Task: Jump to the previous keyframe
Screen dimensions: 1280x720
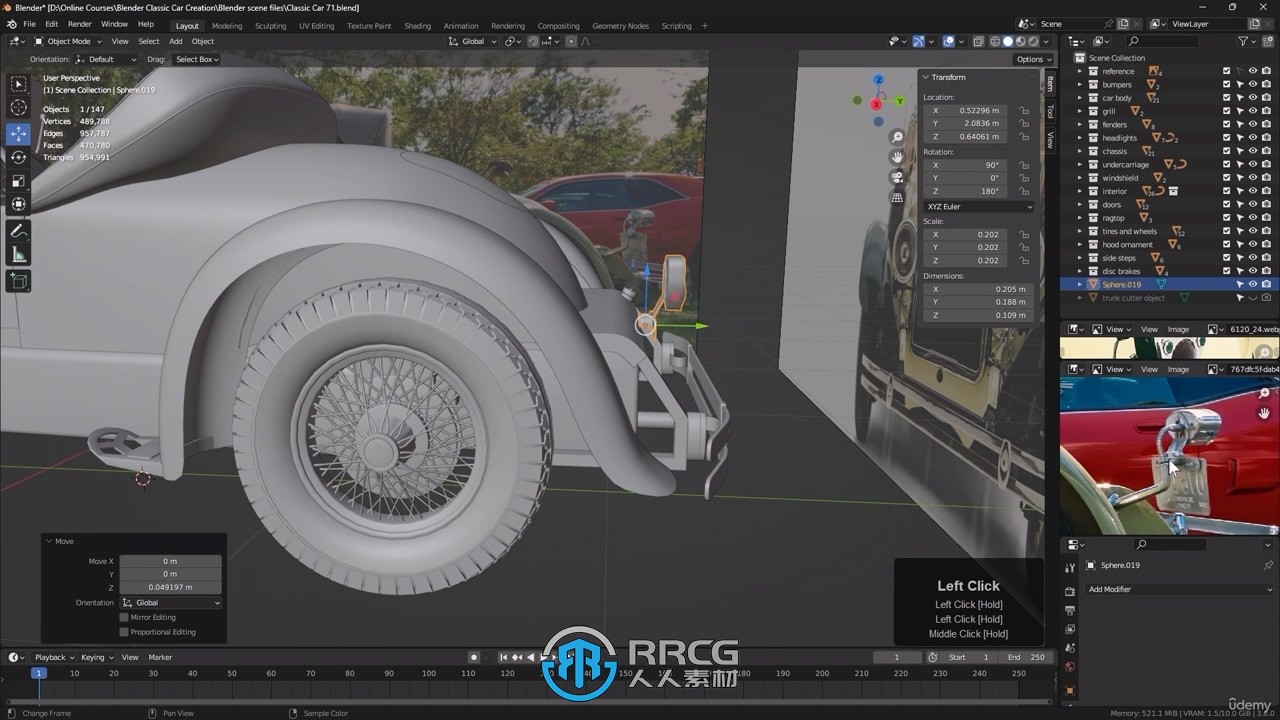Action: (x=517, y=657)
